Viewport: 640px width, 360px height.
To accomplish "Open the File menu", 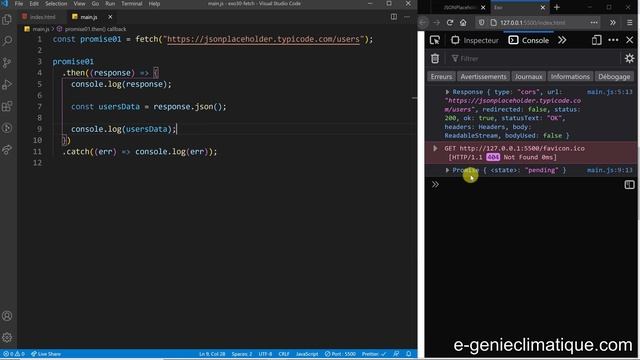I will tap(19, 4).
